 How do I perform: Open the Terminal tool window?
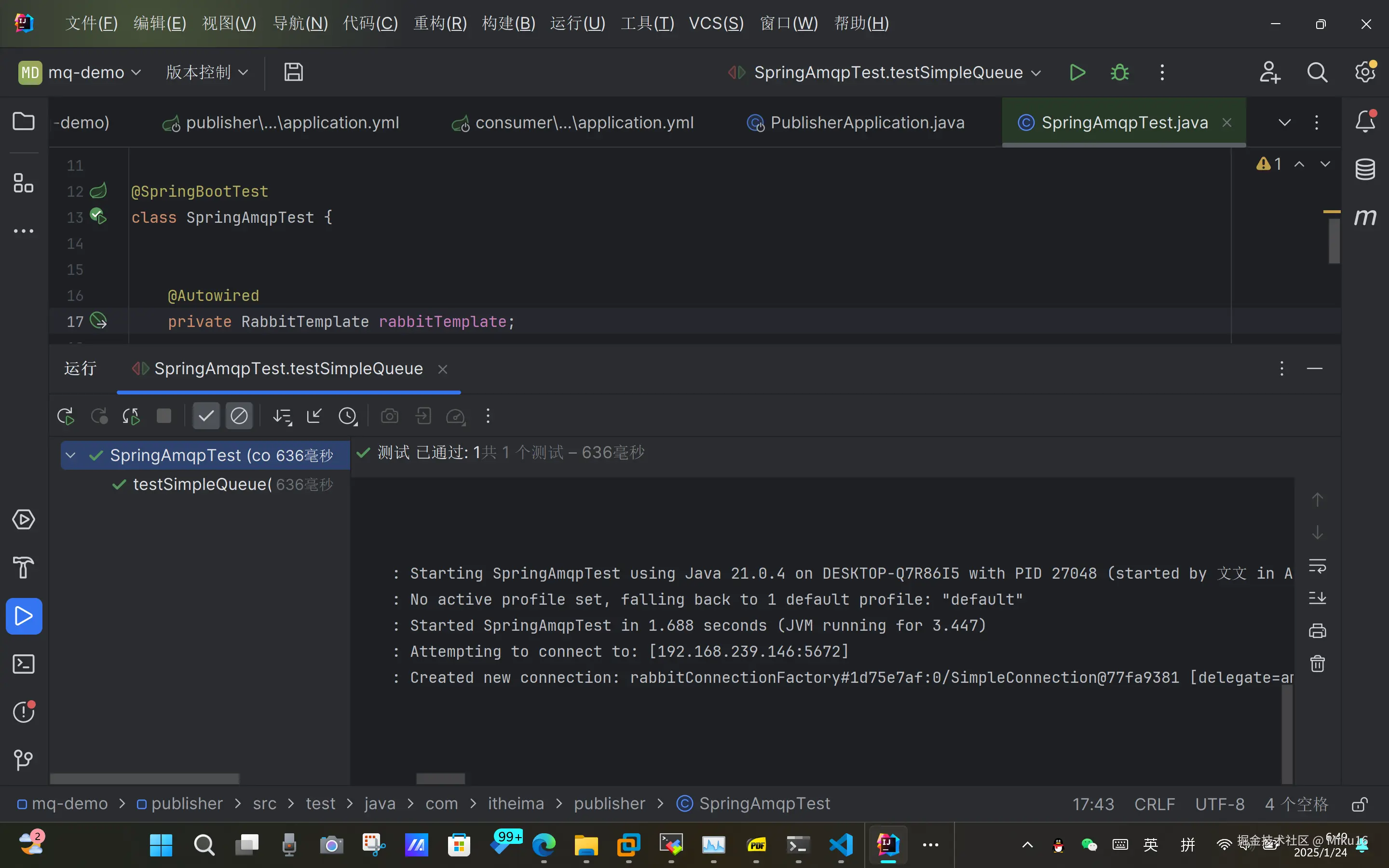(x=24, y=664)
